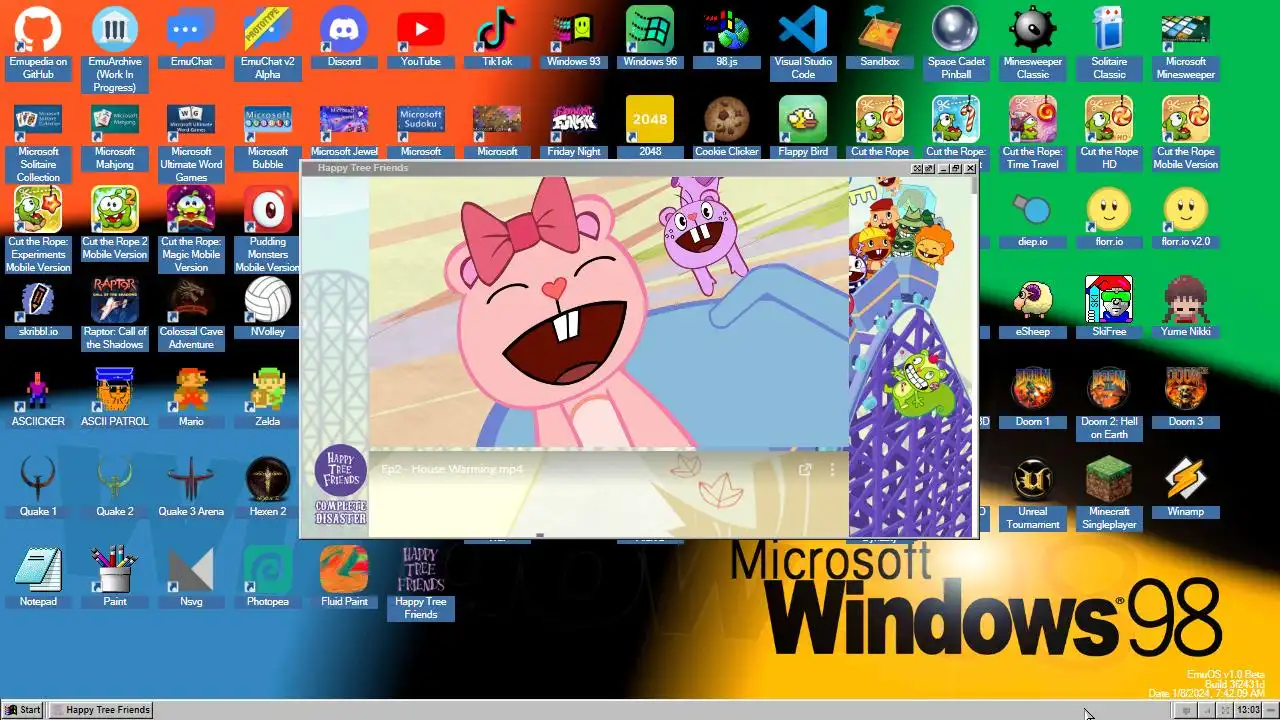Viewport: 1280px width, 720px height.
Task: Open the Sandbox desktop icon
Action: [880, 37]
